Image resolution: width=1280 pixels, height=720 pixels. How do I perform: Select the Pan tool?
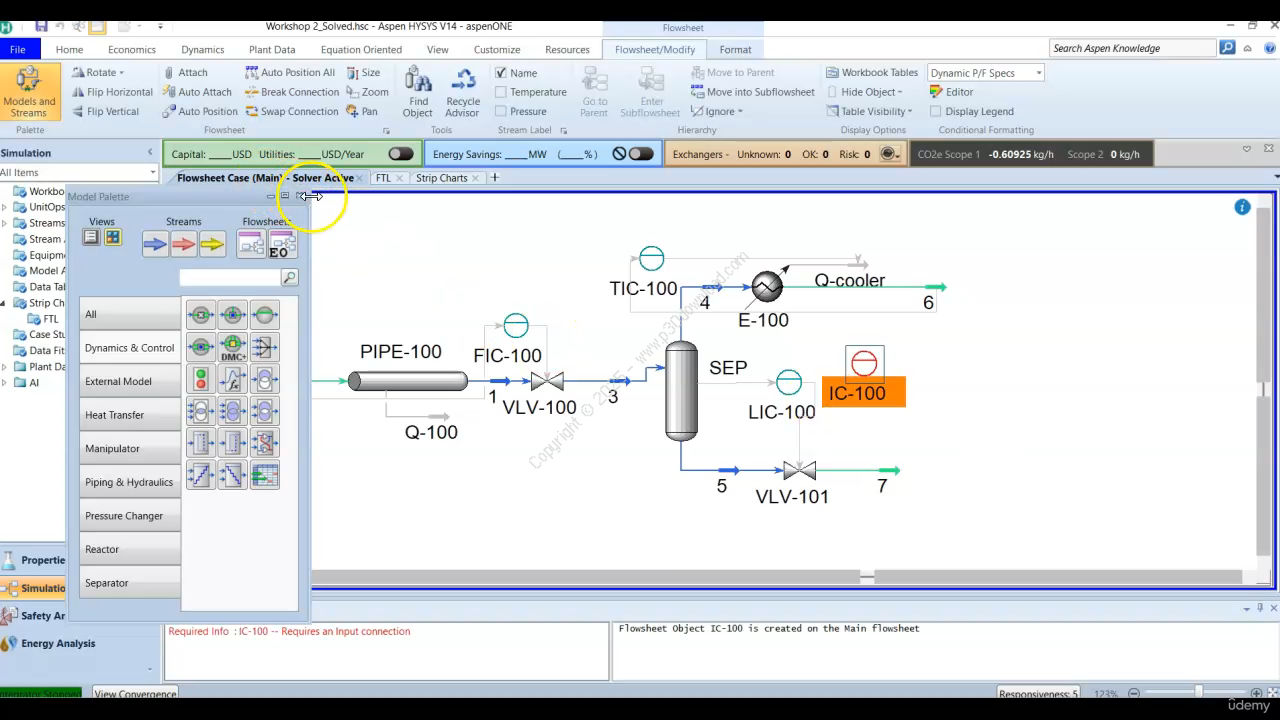click(362, 111)
